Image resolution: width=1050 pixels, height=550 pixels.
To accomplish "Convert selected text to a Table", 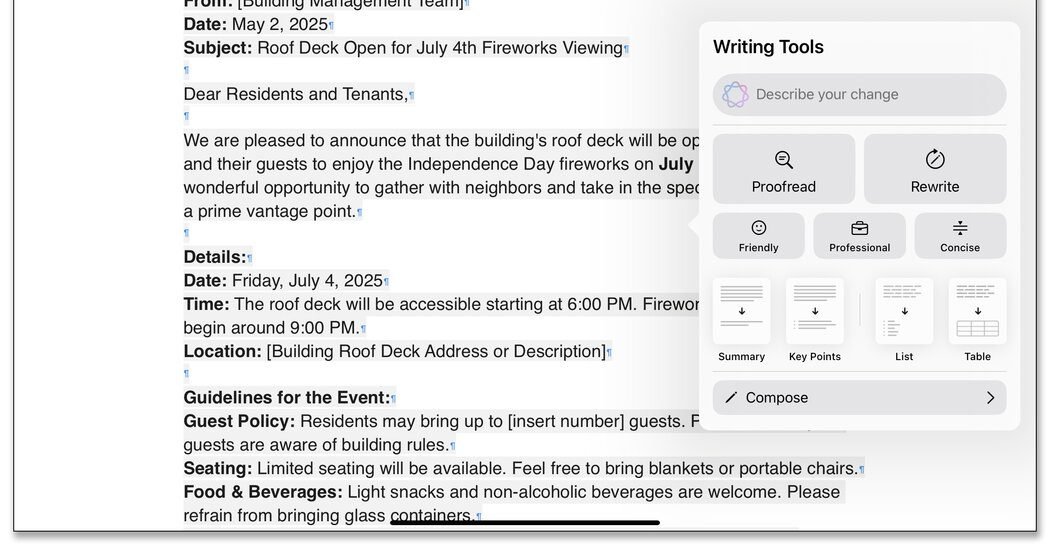I will [x=977, y=320].
